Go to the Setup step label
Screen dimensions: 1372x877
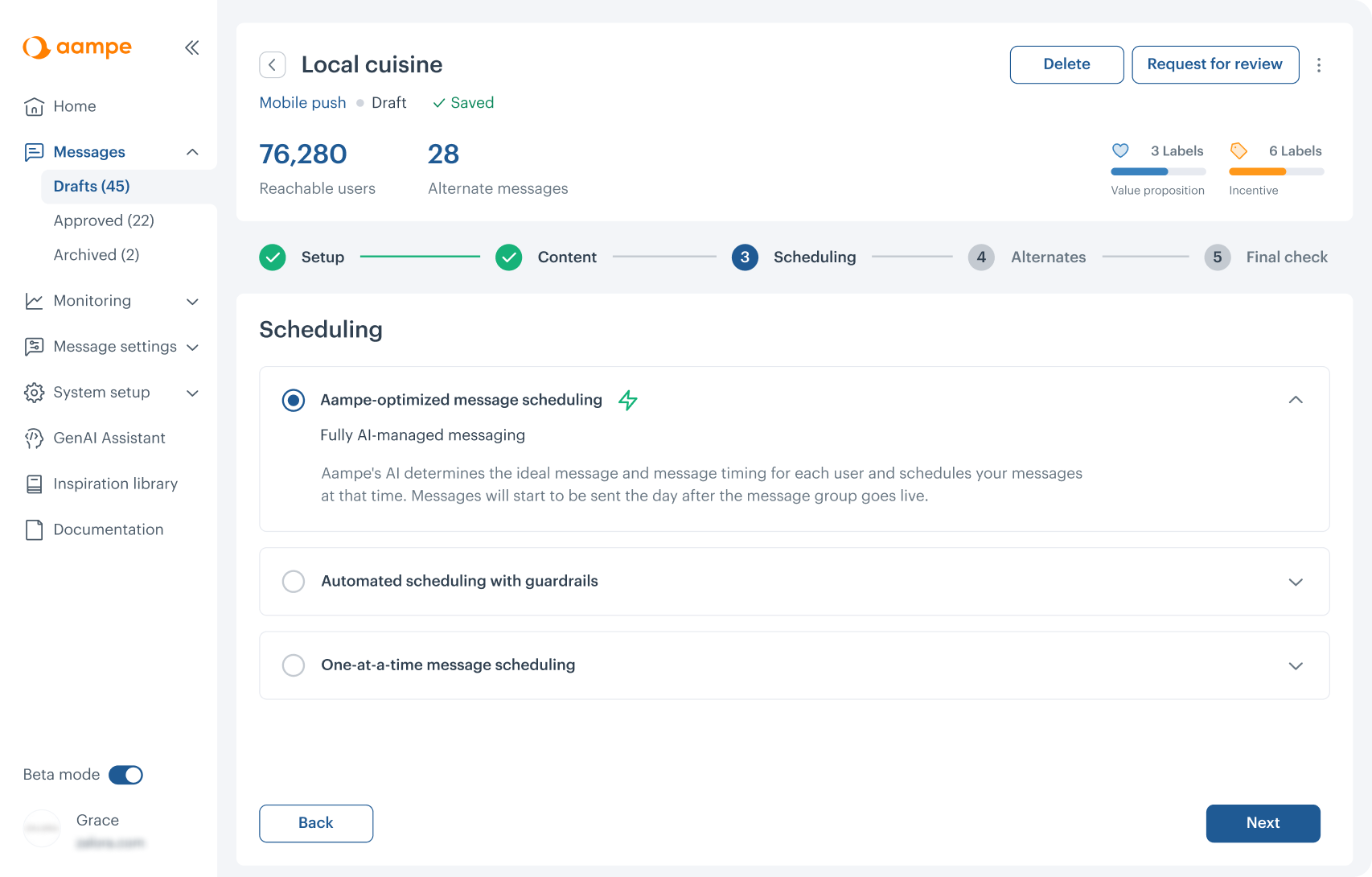(x=322, y=257)
